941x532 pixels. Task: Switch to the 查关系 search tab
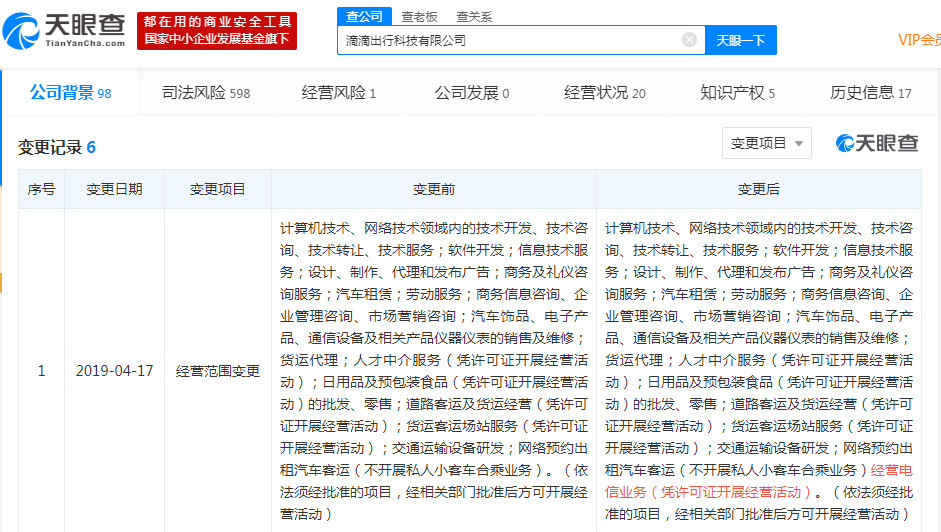click(474, 17)
